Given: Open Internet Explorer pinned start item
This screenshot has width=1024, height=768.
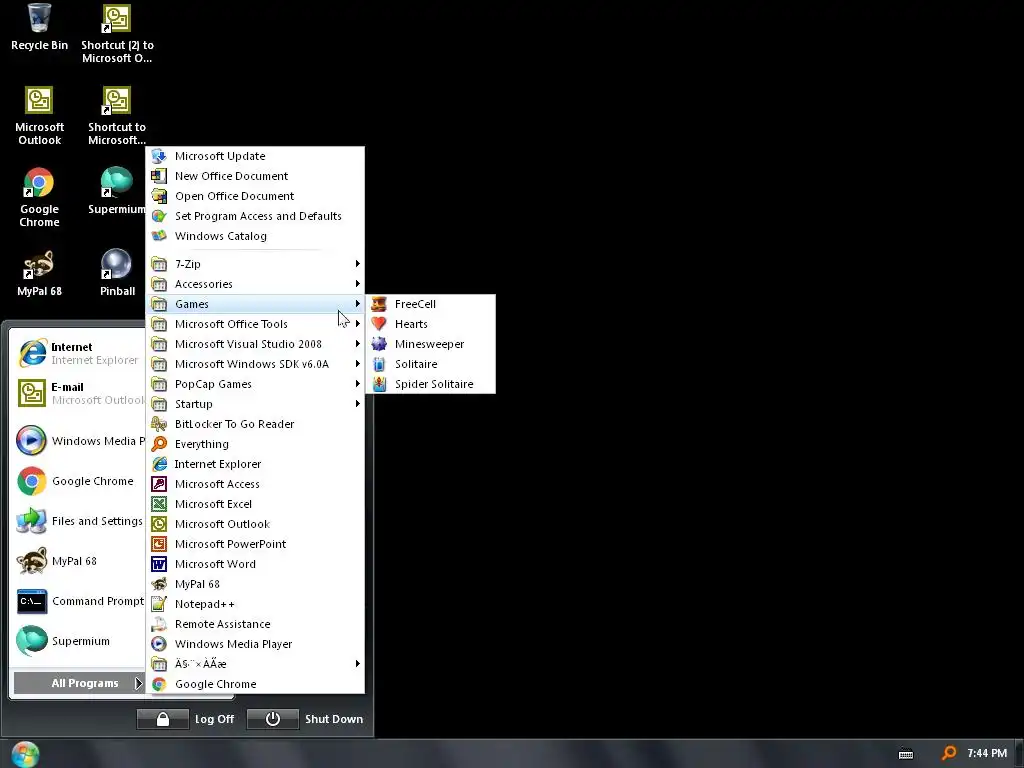Looking at the screenshot, I should (x=78, y=353).
